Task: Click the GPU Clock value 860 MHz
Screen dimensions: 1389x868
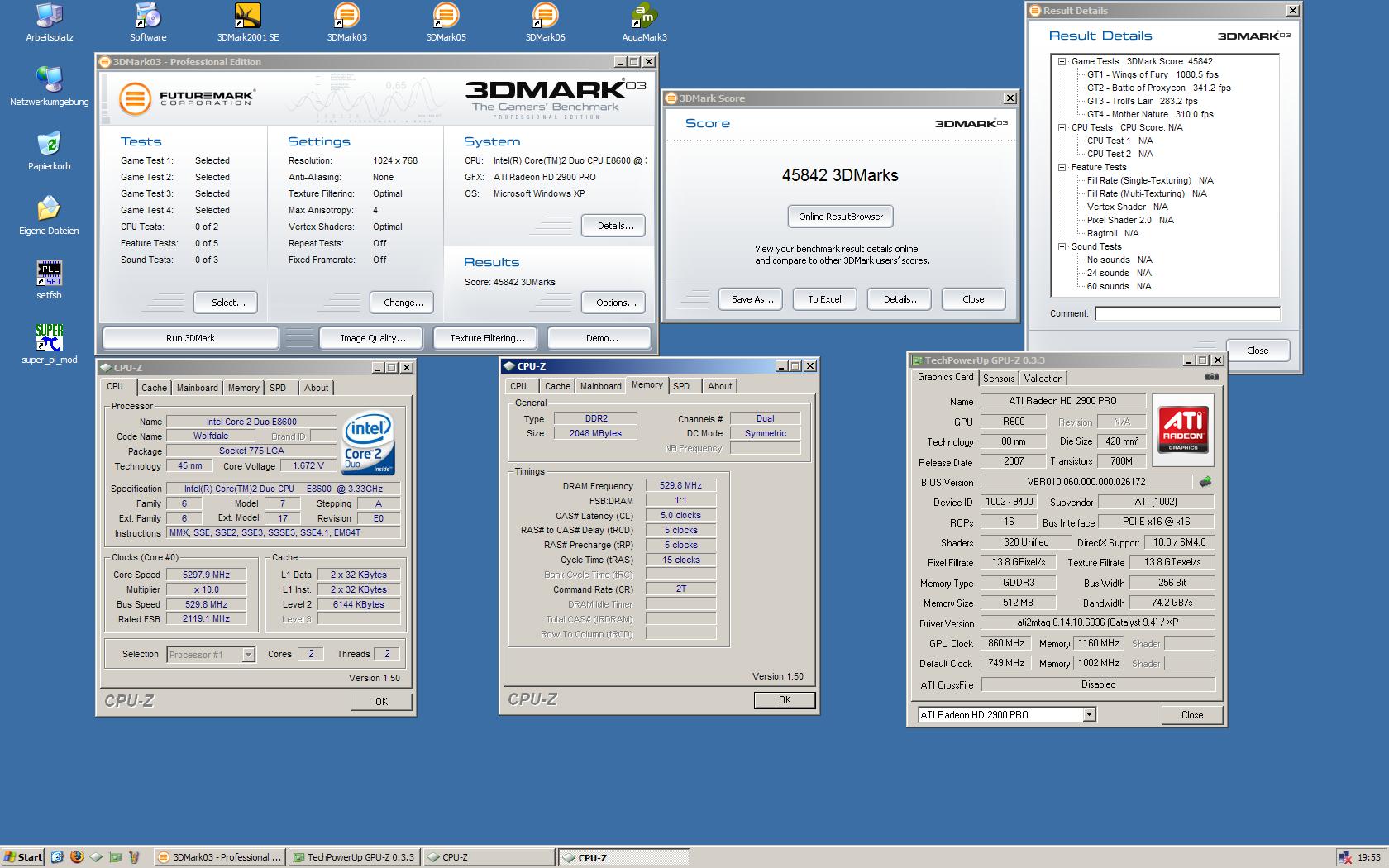Action: tap(1006, 643)
